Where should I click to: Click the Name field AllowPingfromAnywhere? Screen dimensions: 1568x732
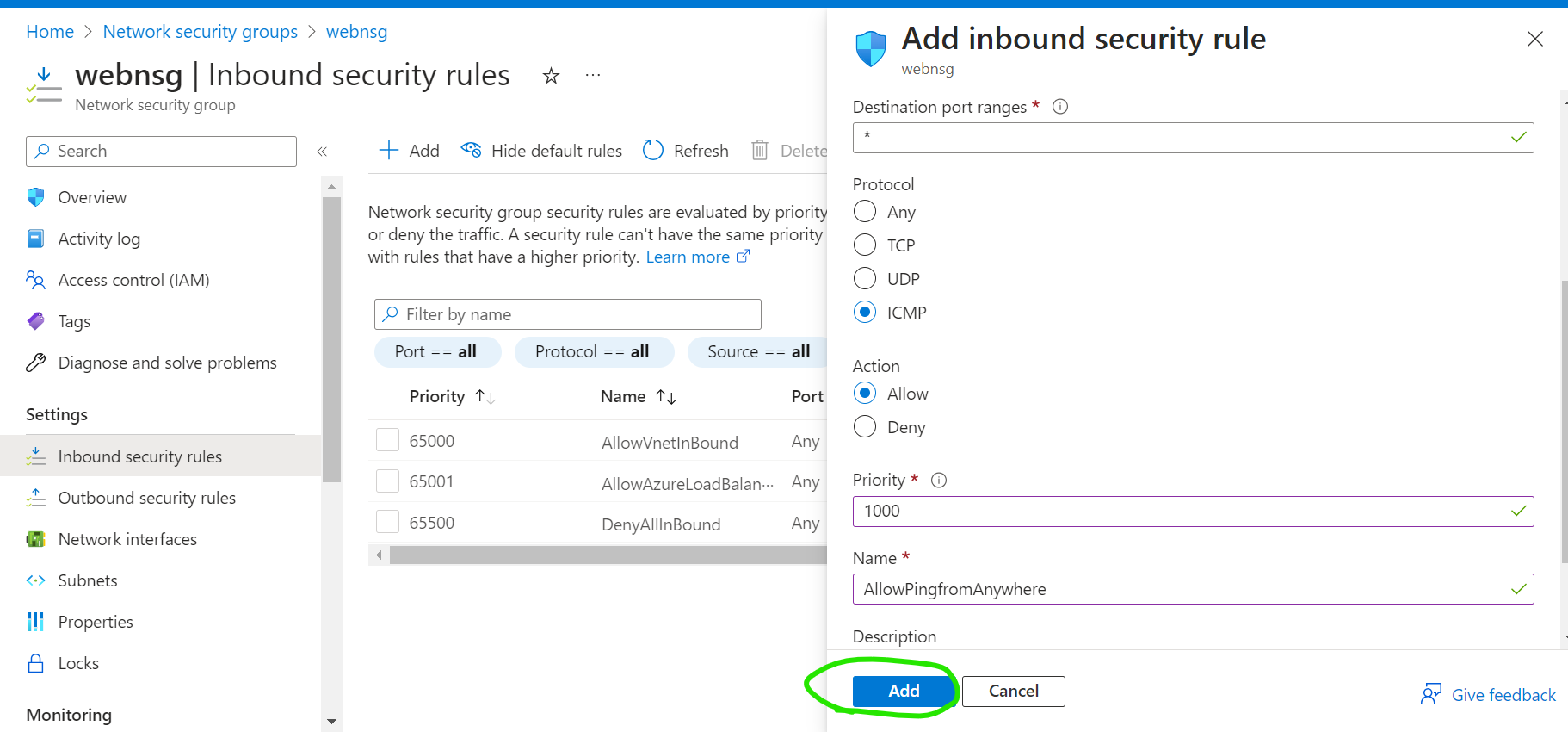click(1193, 589)
